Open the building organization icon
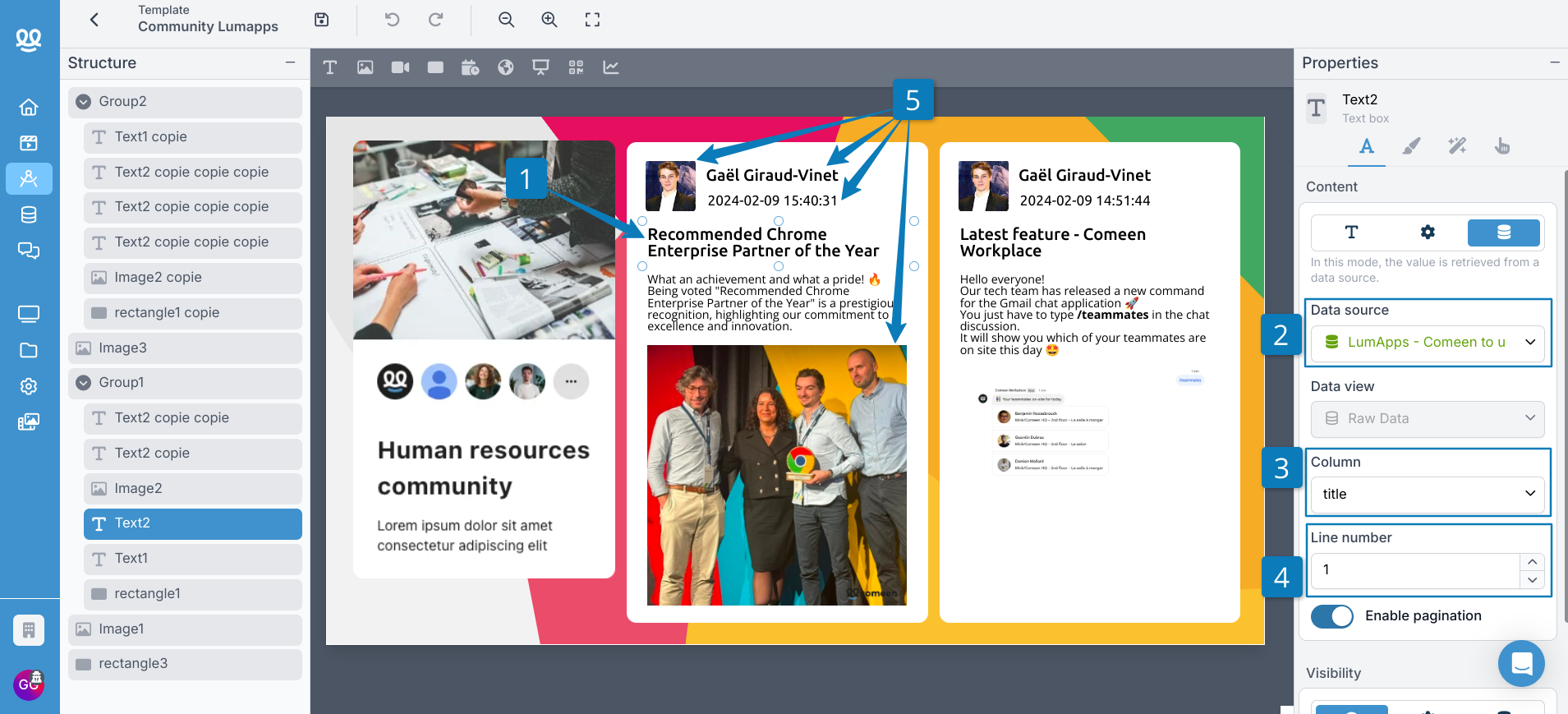 point(29,630)
